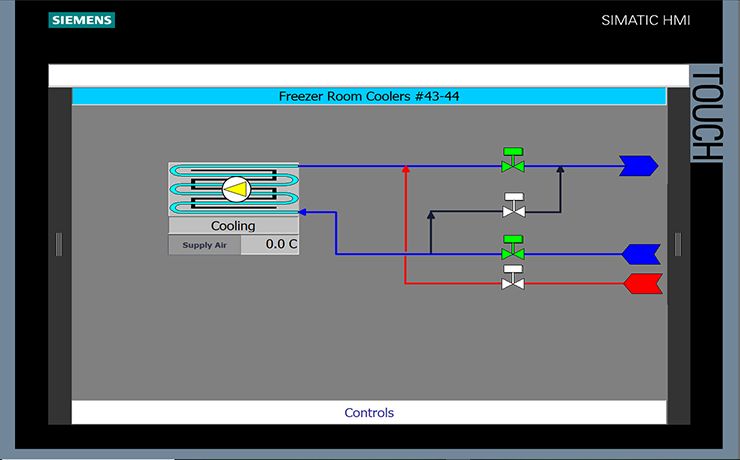
Task: Open the Controls screen
Action: [369, 412]
